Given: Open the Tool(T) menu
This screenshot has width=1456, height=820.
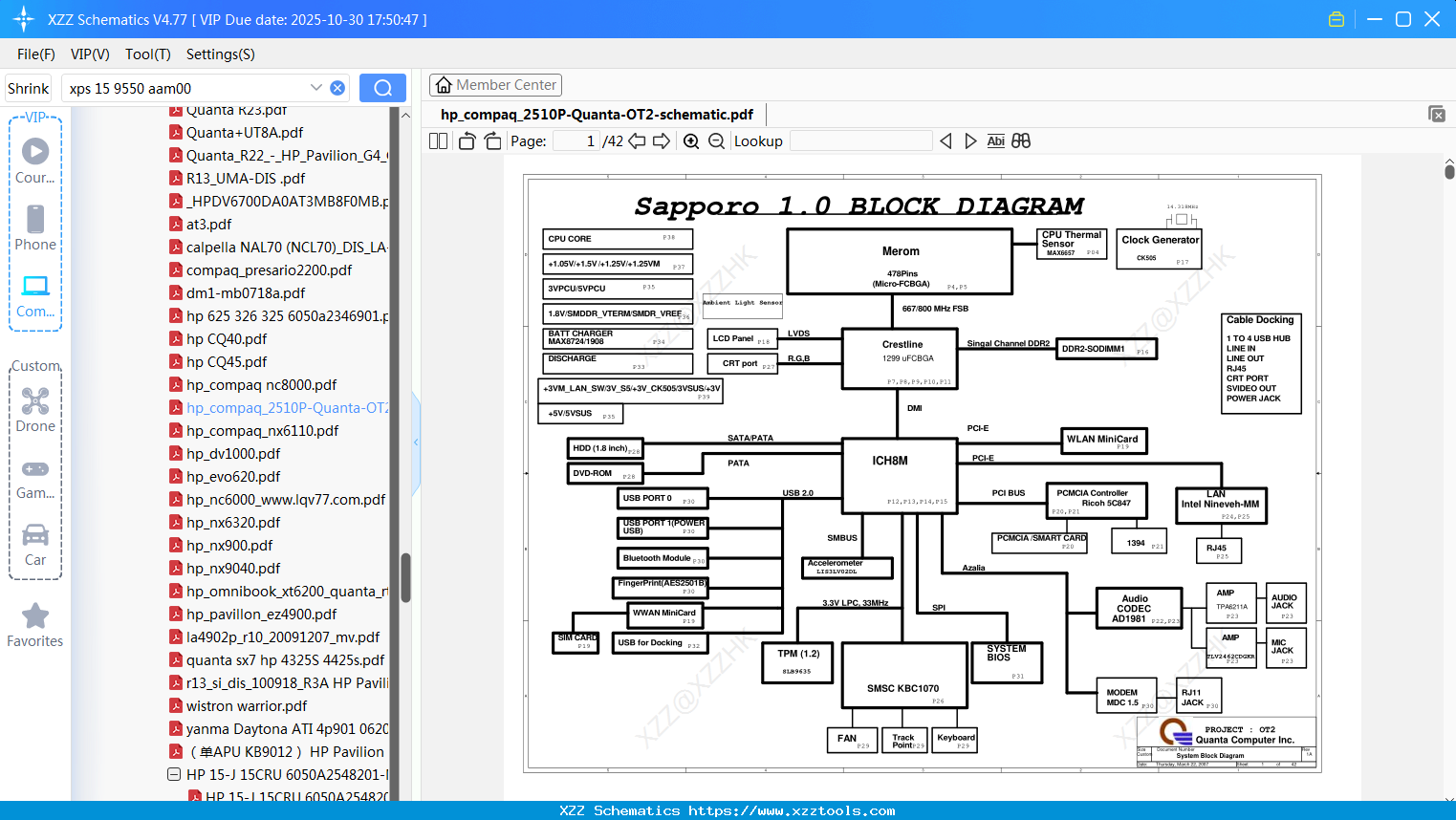Looking at the screenshot, I should (148, 54).
